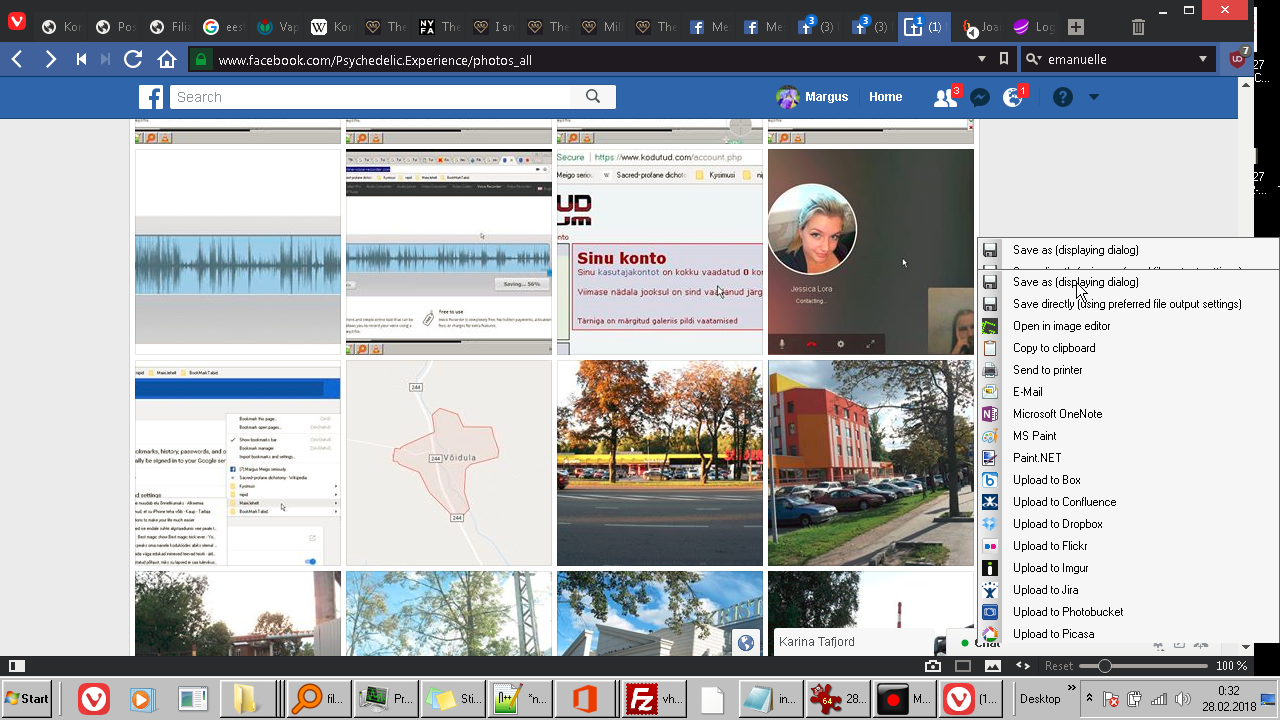Select Copy to clipboard

click(x=1128, y=348)
